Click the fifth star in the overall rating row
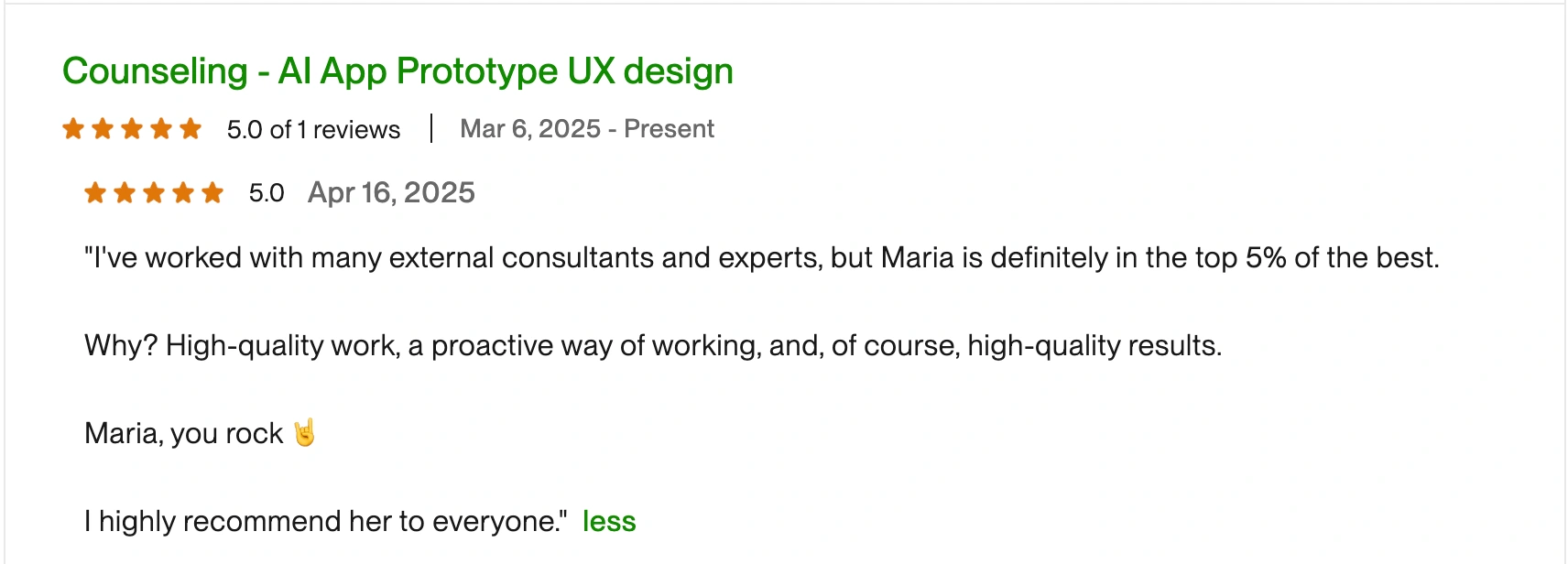The width and height of the screenshot is (1568, 564). click(191, 129)
